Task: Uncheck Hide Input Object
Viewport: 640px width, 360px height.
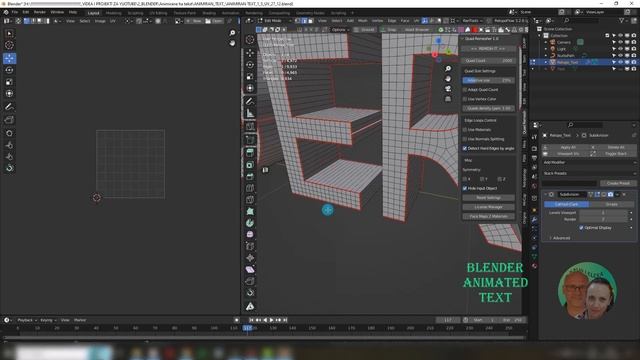Action: (x=465, y=189)
